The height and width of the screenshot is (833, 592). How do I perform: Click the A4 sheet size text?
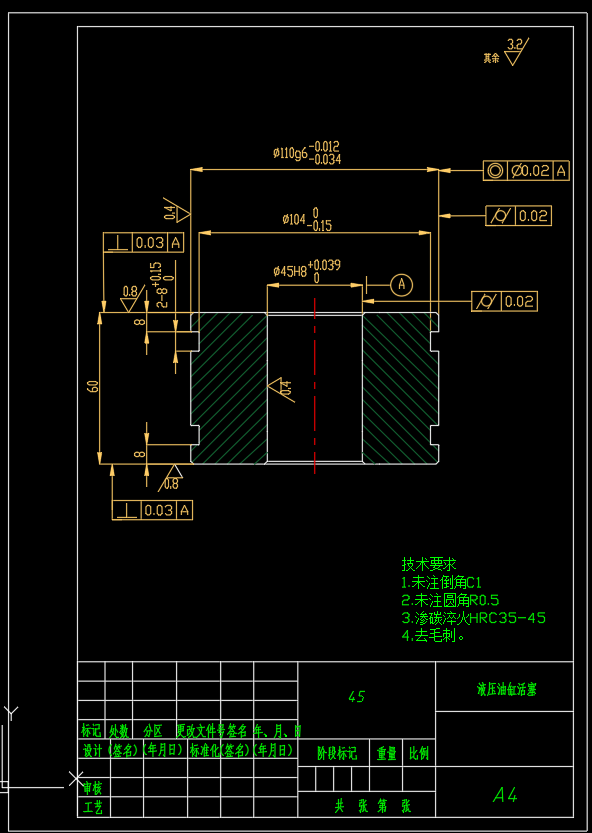505,795
